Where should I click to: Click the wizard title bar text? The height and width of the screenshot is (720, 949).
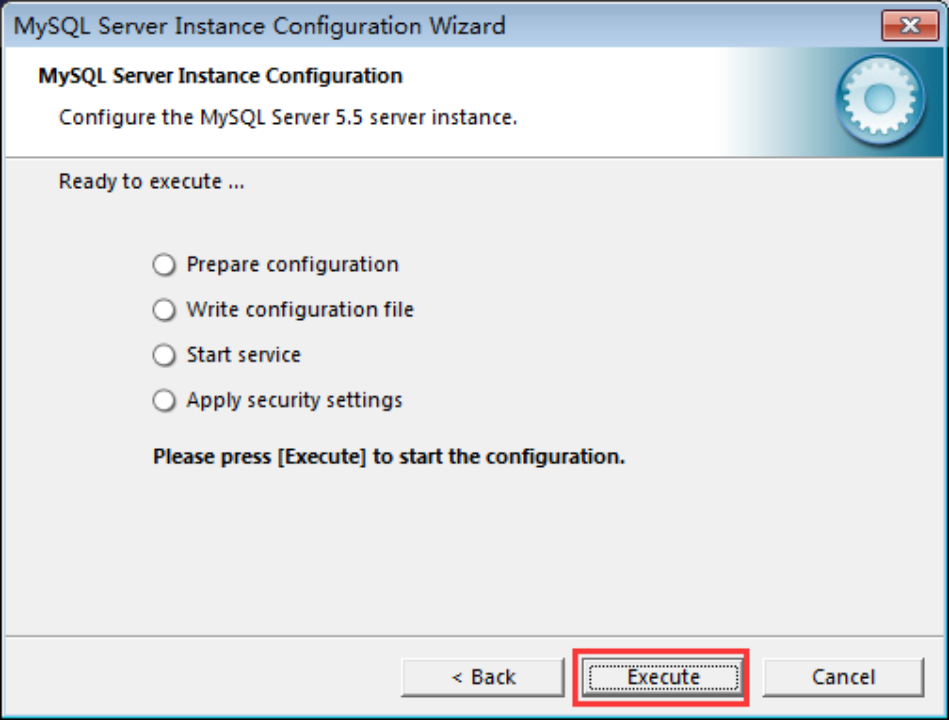[259, 26]
